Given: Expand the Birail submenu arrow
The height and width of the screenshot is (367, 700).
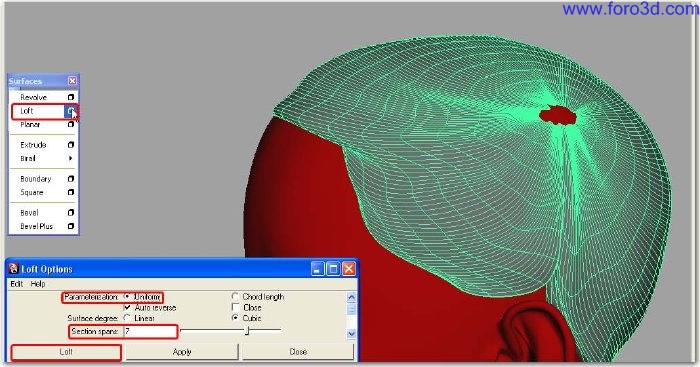Looking at the screenshot, I should pos(71,158).
